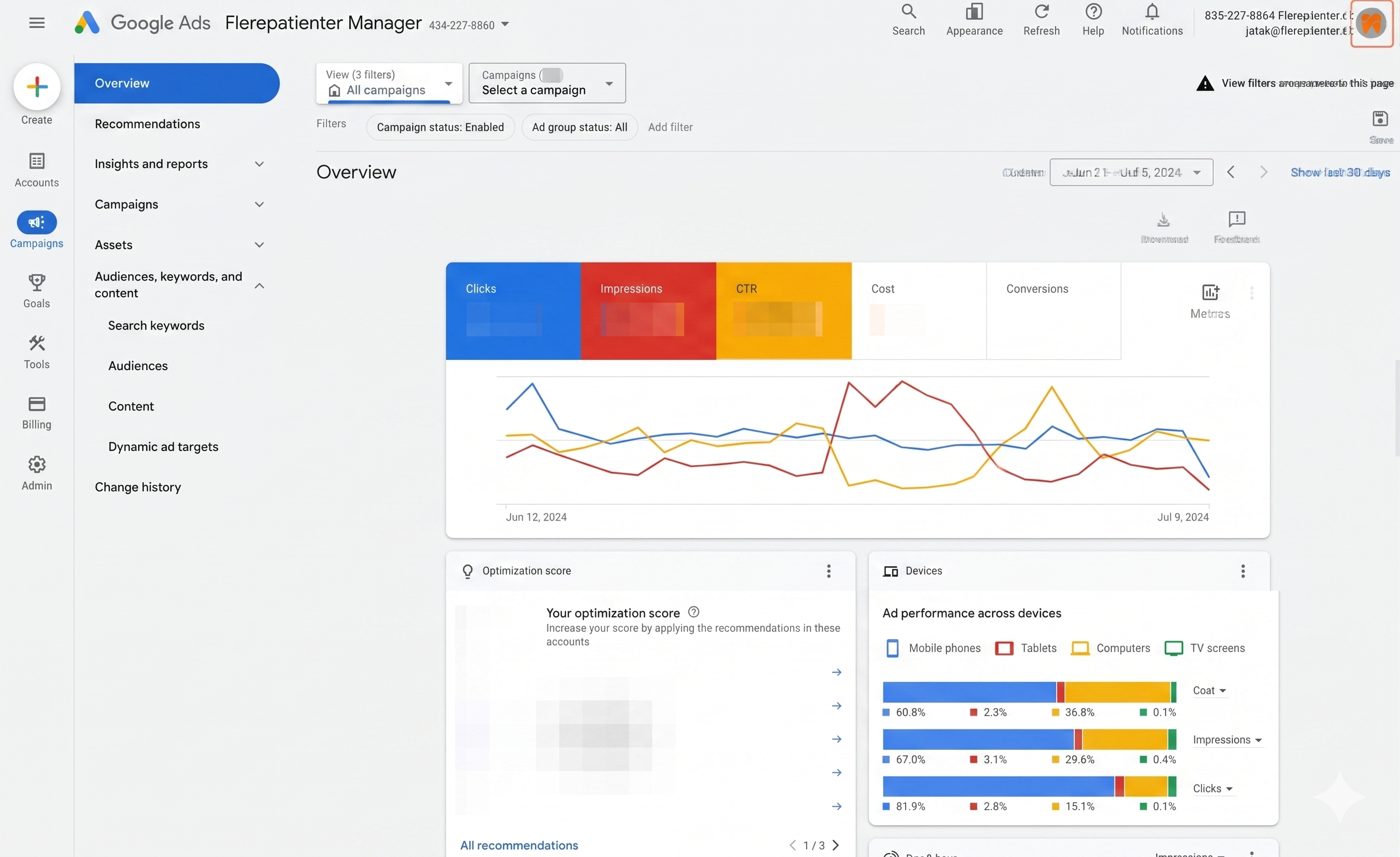Open Recommendations in side menu
Image resolution: width=1400 pixels, height=857 pixels.
(x=147, y=123)
